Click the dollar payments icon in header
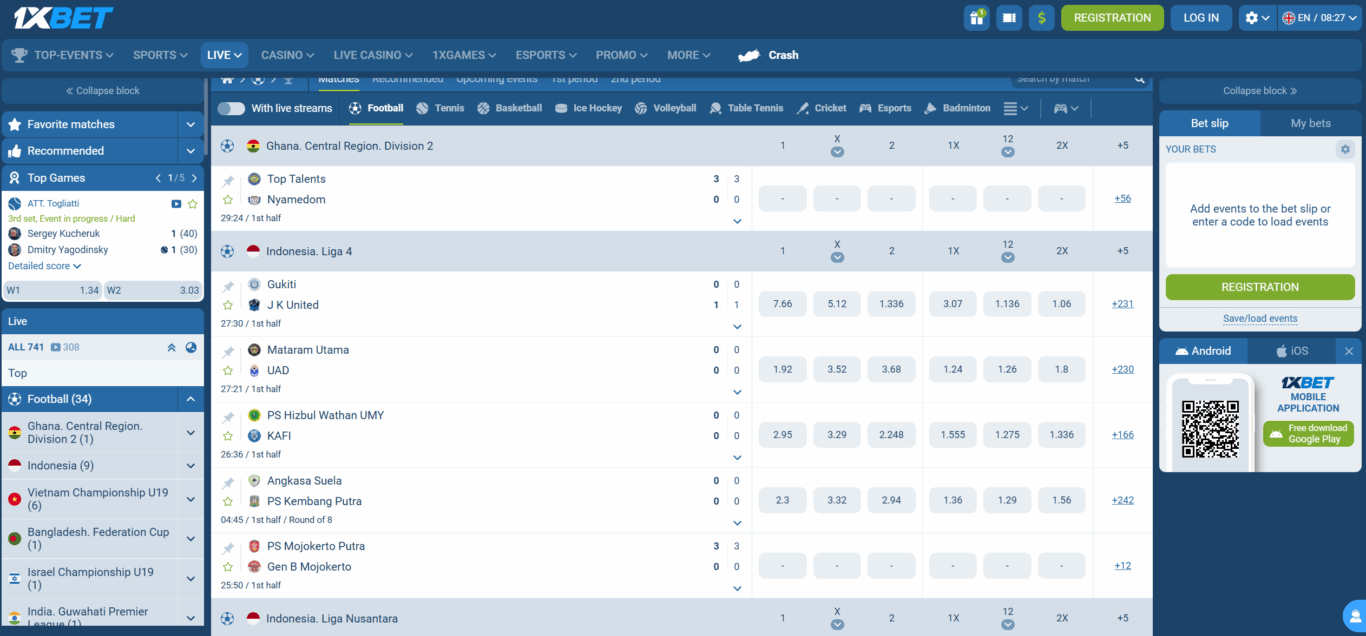 point(1041,17)
